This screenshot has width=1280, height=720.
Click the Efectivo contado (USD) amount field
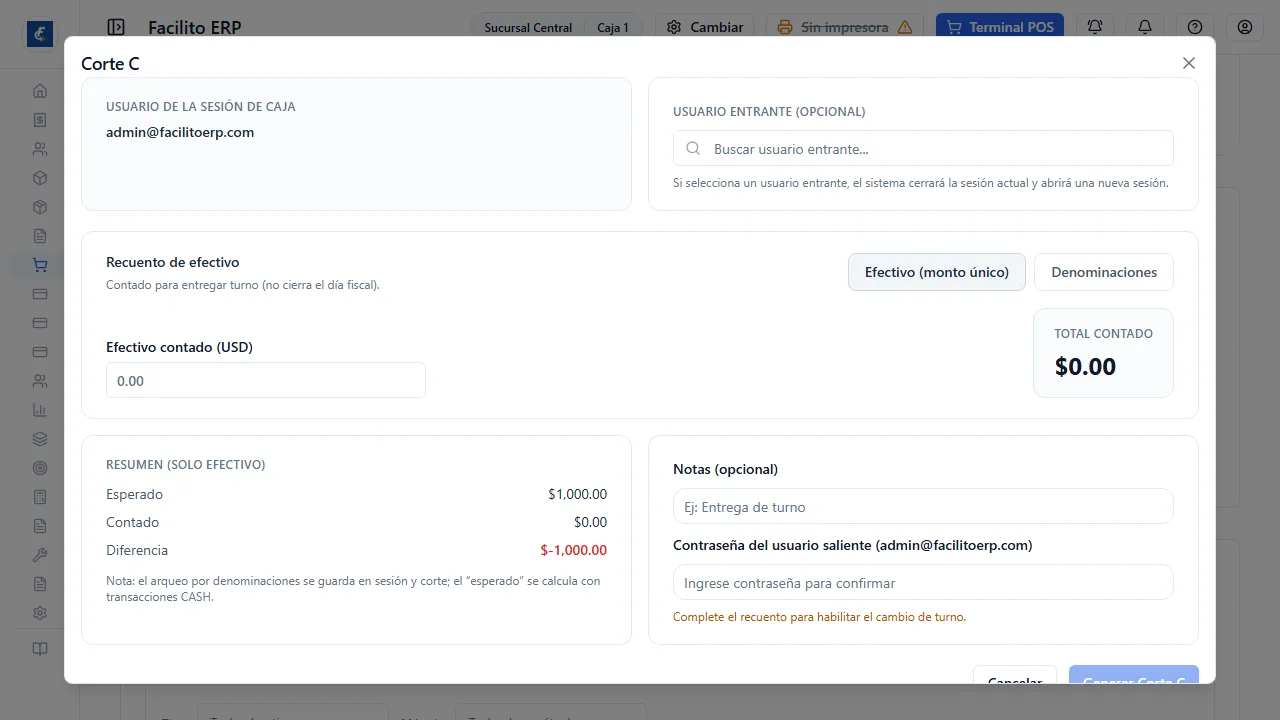(x=266, y=381)
